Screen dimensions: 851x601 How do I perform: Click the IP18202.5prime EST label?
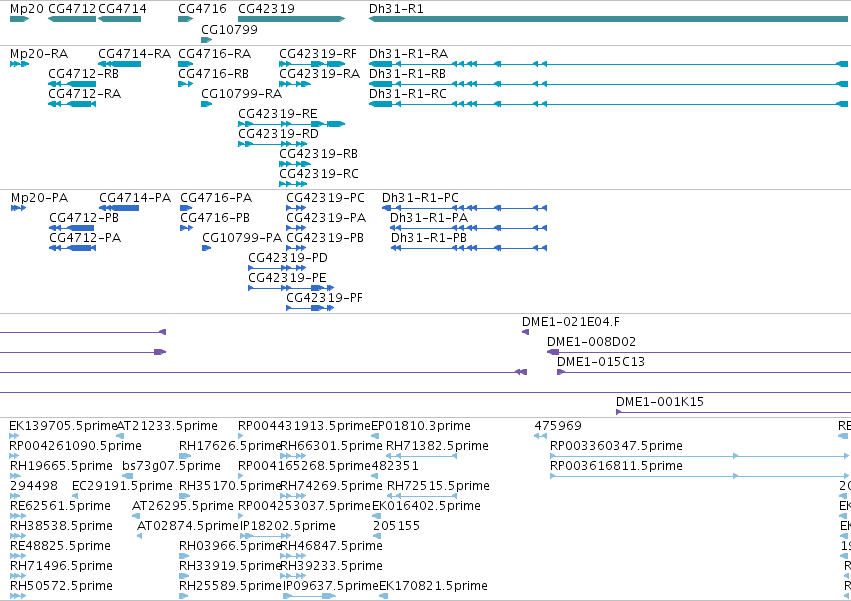point(288,526)
